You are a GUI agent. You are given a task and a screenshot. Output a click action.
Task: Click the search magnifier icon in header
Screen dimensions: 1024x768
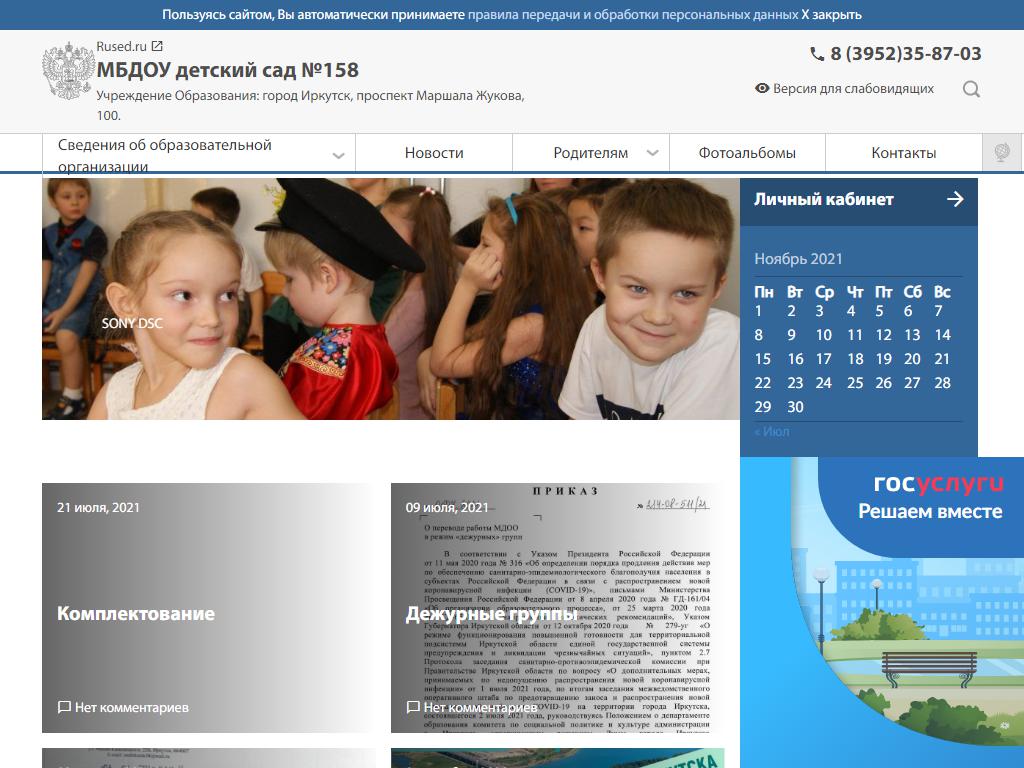pyautogui.click(x=971, y=89)
